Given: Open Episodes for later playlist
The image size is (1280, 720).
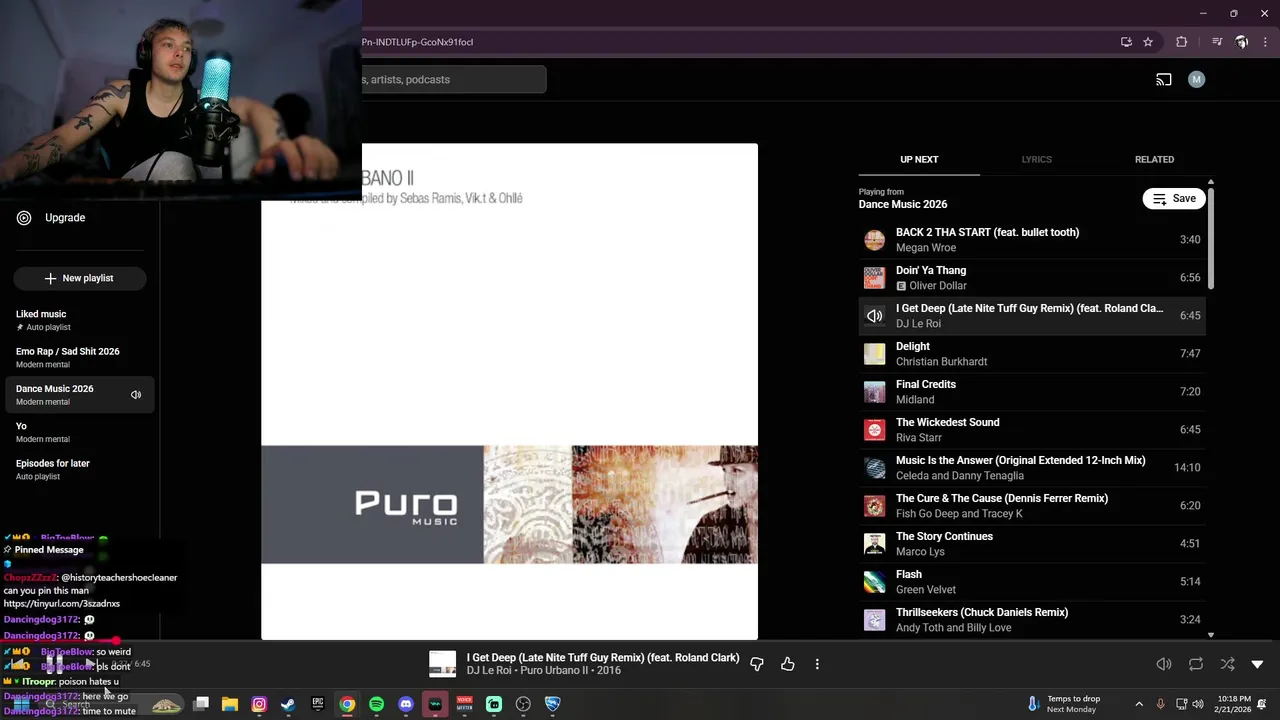Looking at the screenshot, I should (80, 469).
